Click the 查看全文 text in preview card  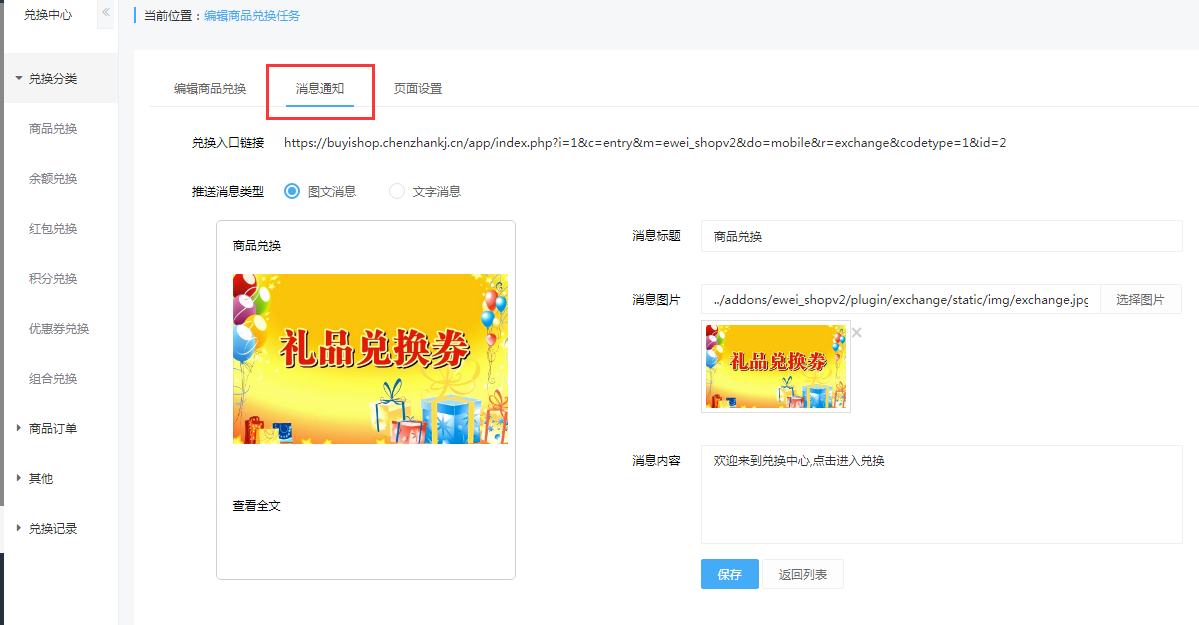point(257,506)
